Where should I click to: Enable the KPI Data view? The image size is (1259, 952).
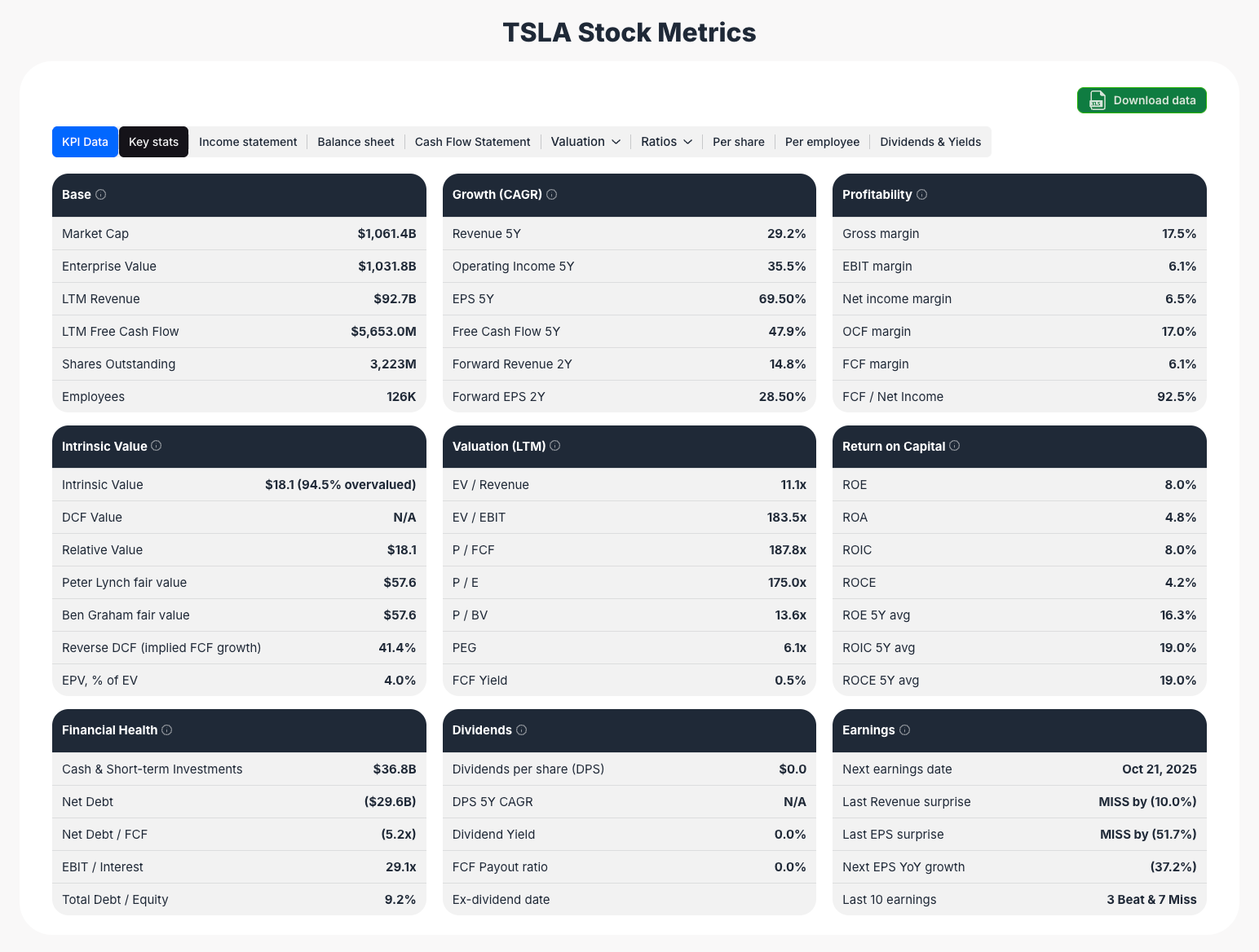(85, 141)
